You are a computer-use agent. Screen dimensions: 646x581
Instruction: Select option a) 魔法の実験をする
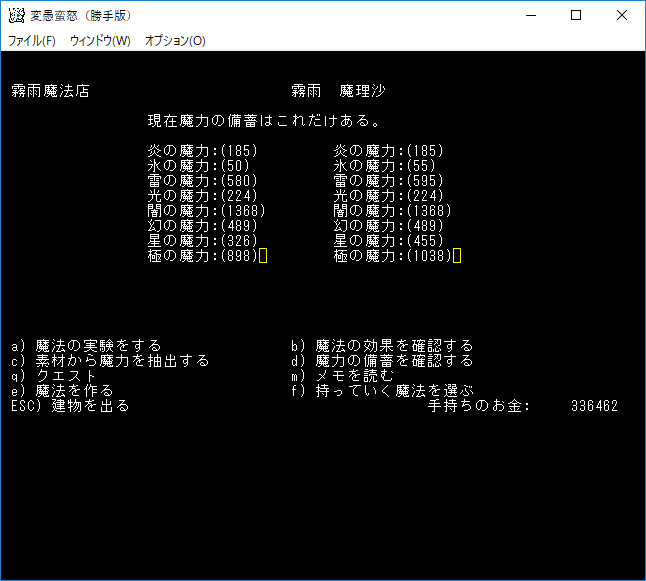click(x=86, y=345)
